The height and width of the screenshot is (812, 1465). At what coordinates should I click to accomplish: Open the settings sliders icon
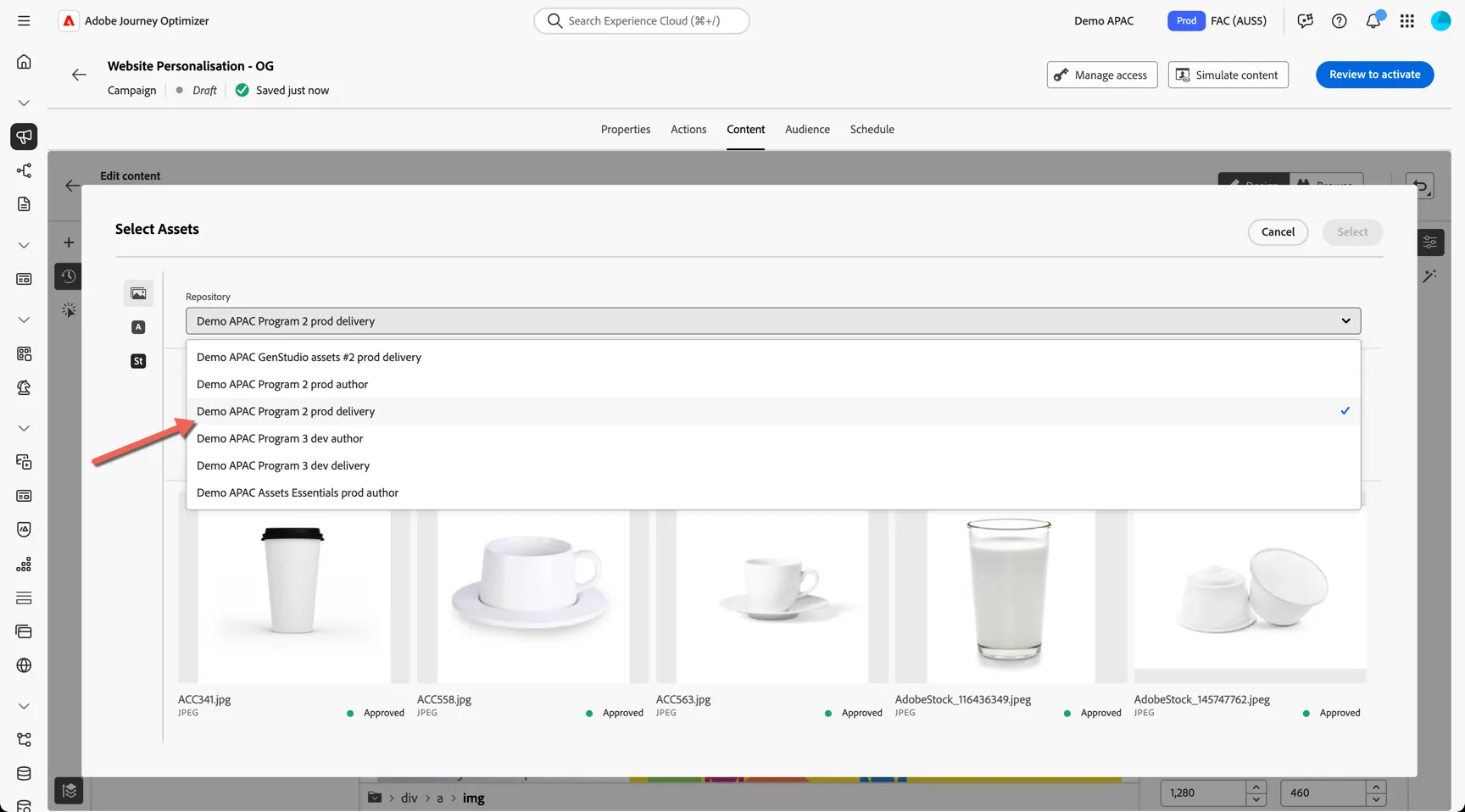1429,242
